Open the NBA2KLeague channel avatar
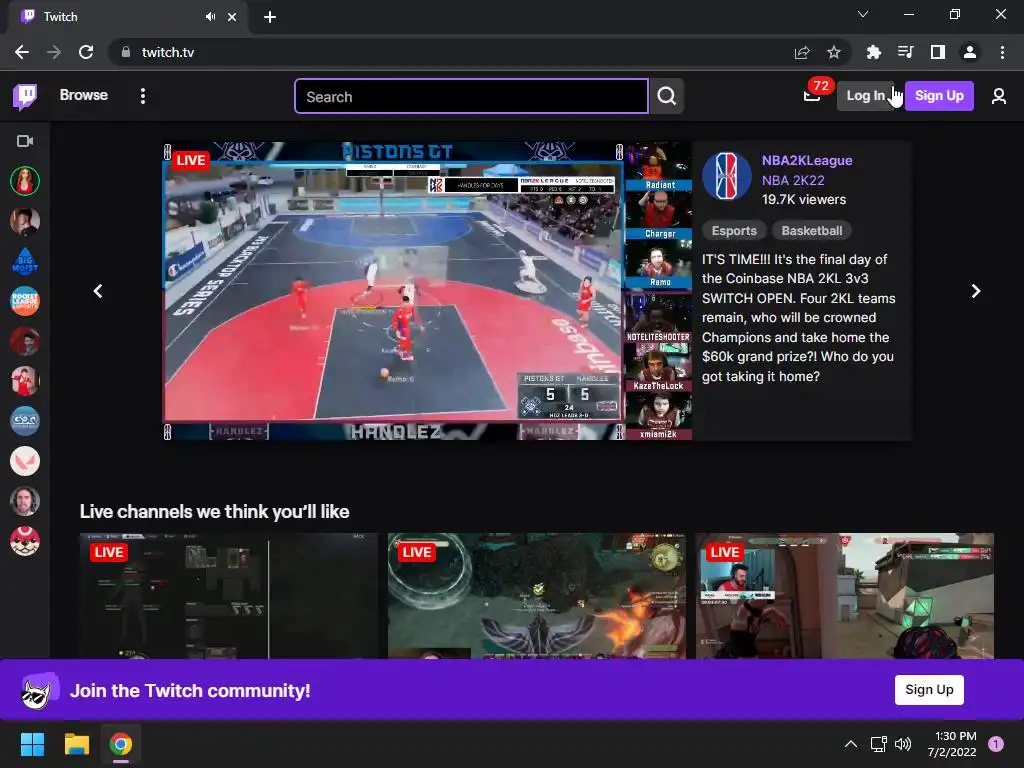Image resolution: width=1024 pixels, height=768 pixels. click(x=727, y=176)
